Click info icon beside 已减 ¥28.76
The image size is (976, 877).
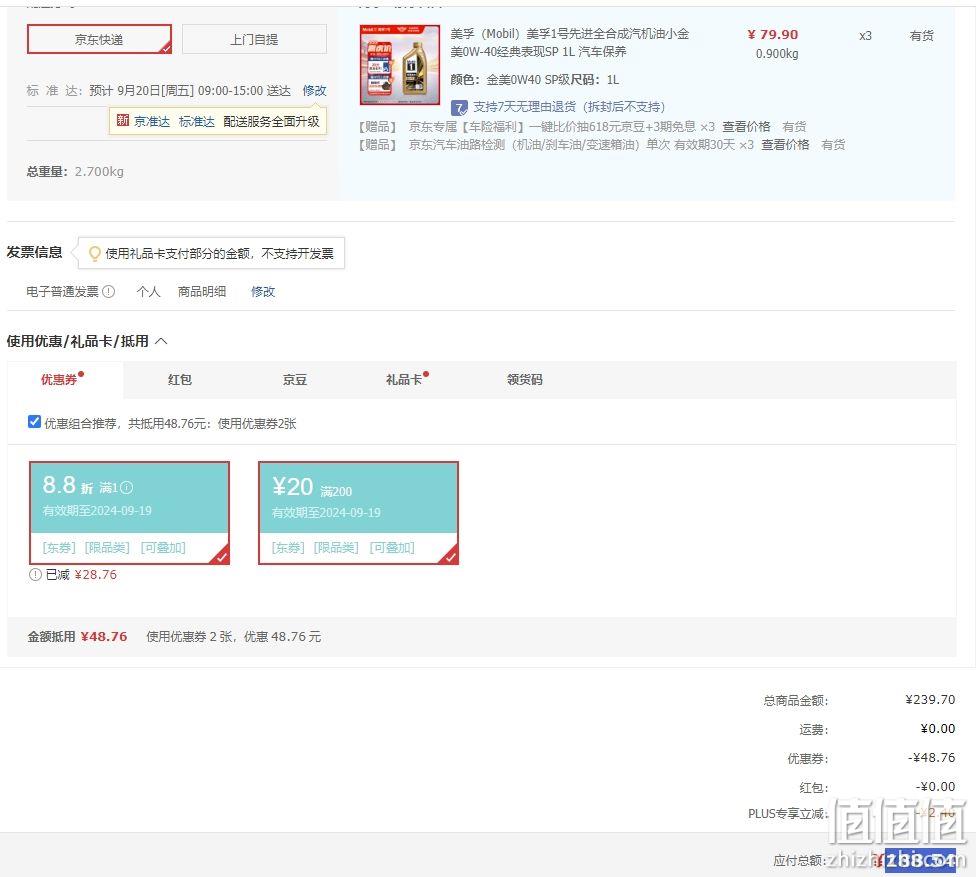35,575
